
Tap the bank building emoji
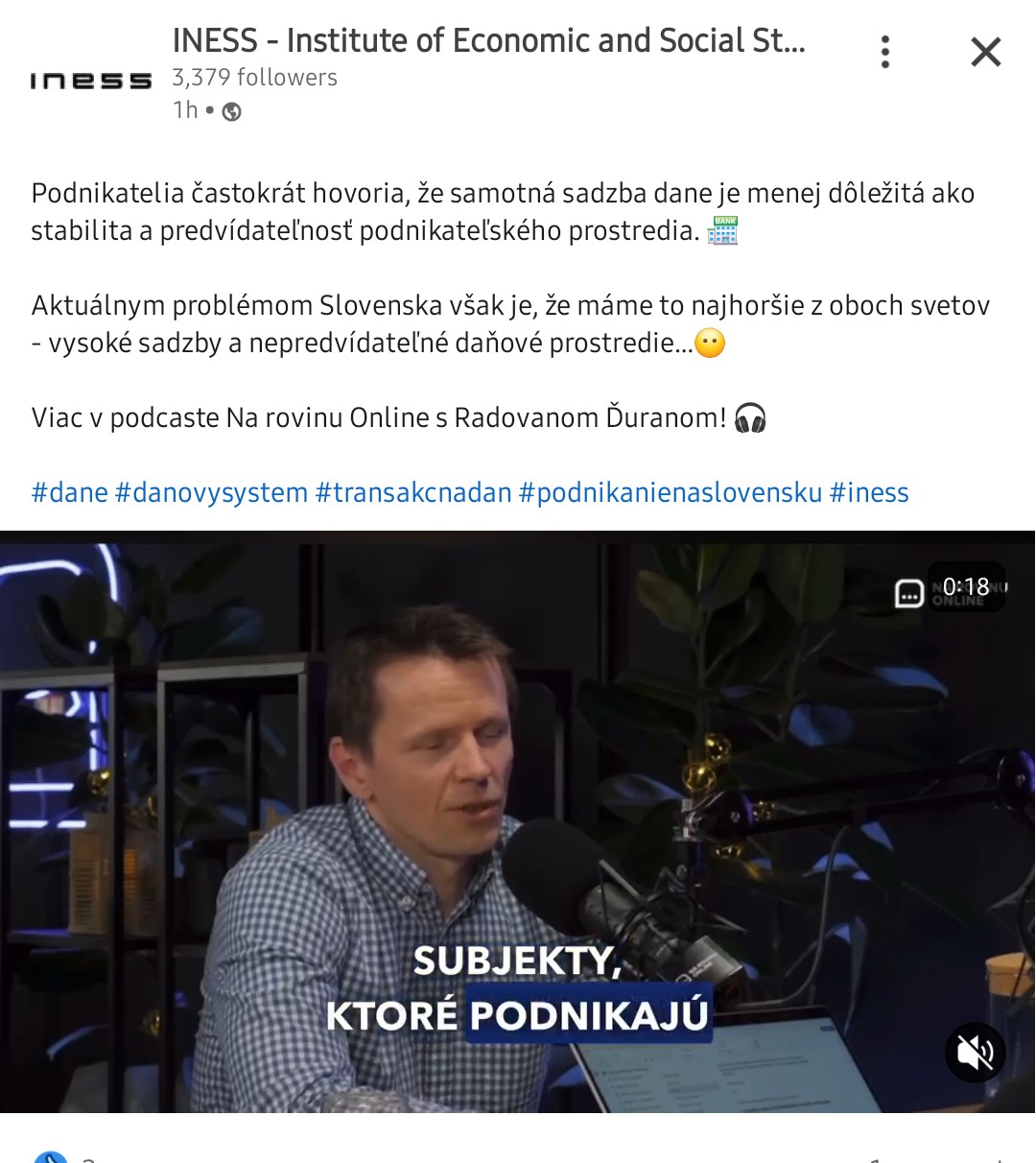tap(722, 230)
